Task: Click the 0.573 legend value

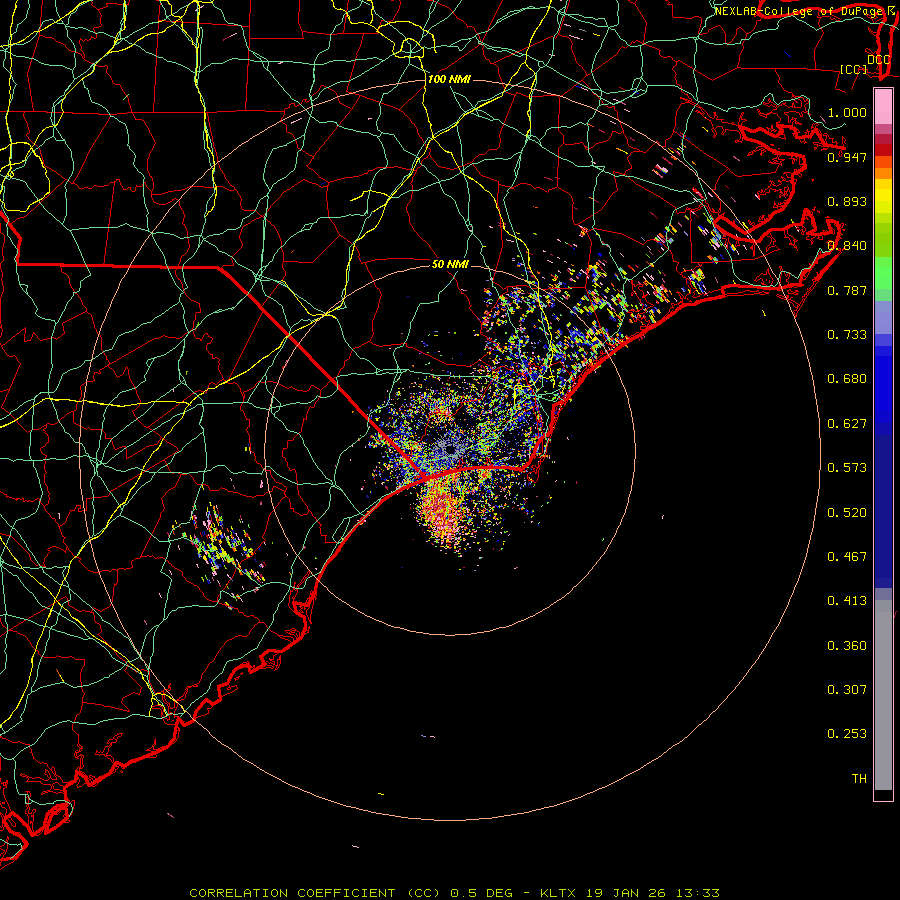Action: click(847, 468)
